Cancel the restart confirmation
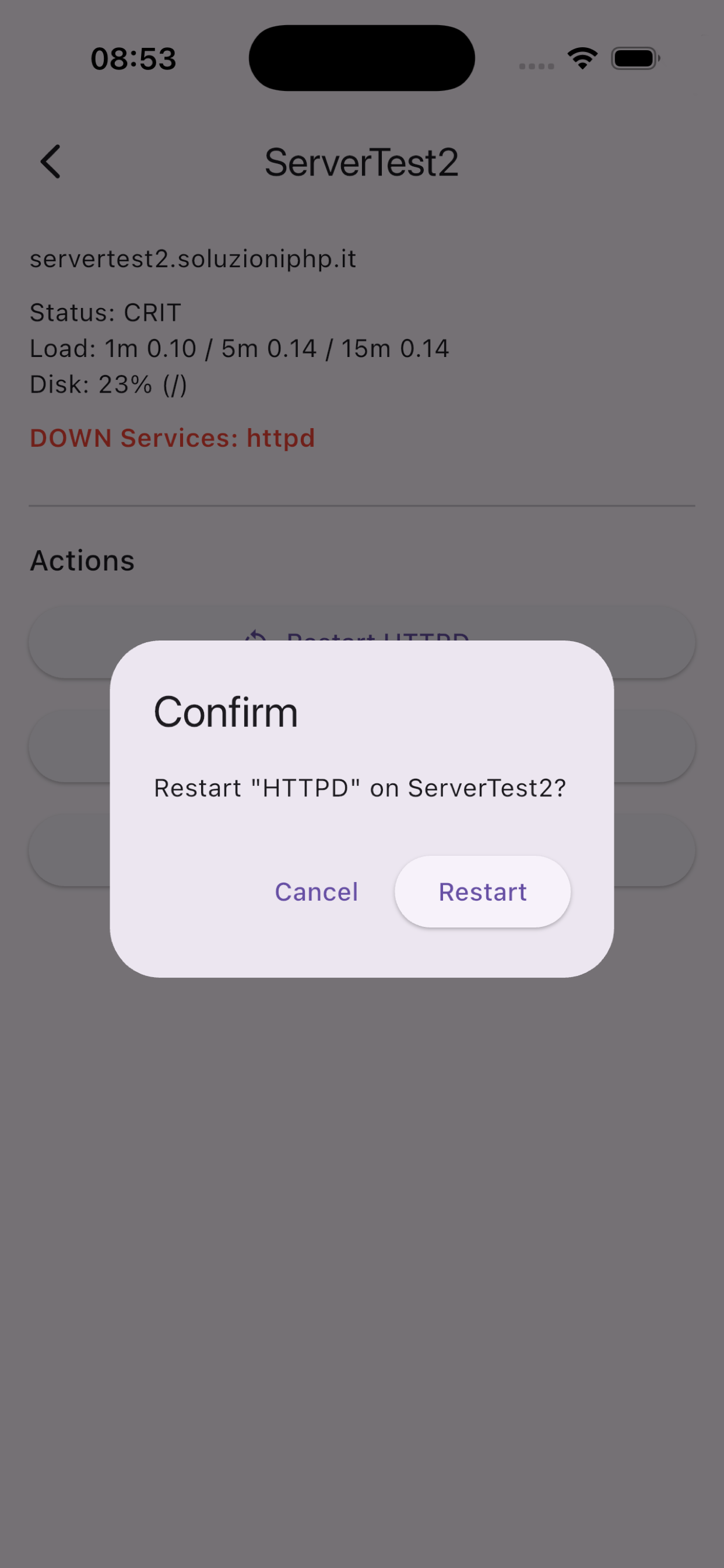The width and height of the screenshot is (724, 1568). 317,892
